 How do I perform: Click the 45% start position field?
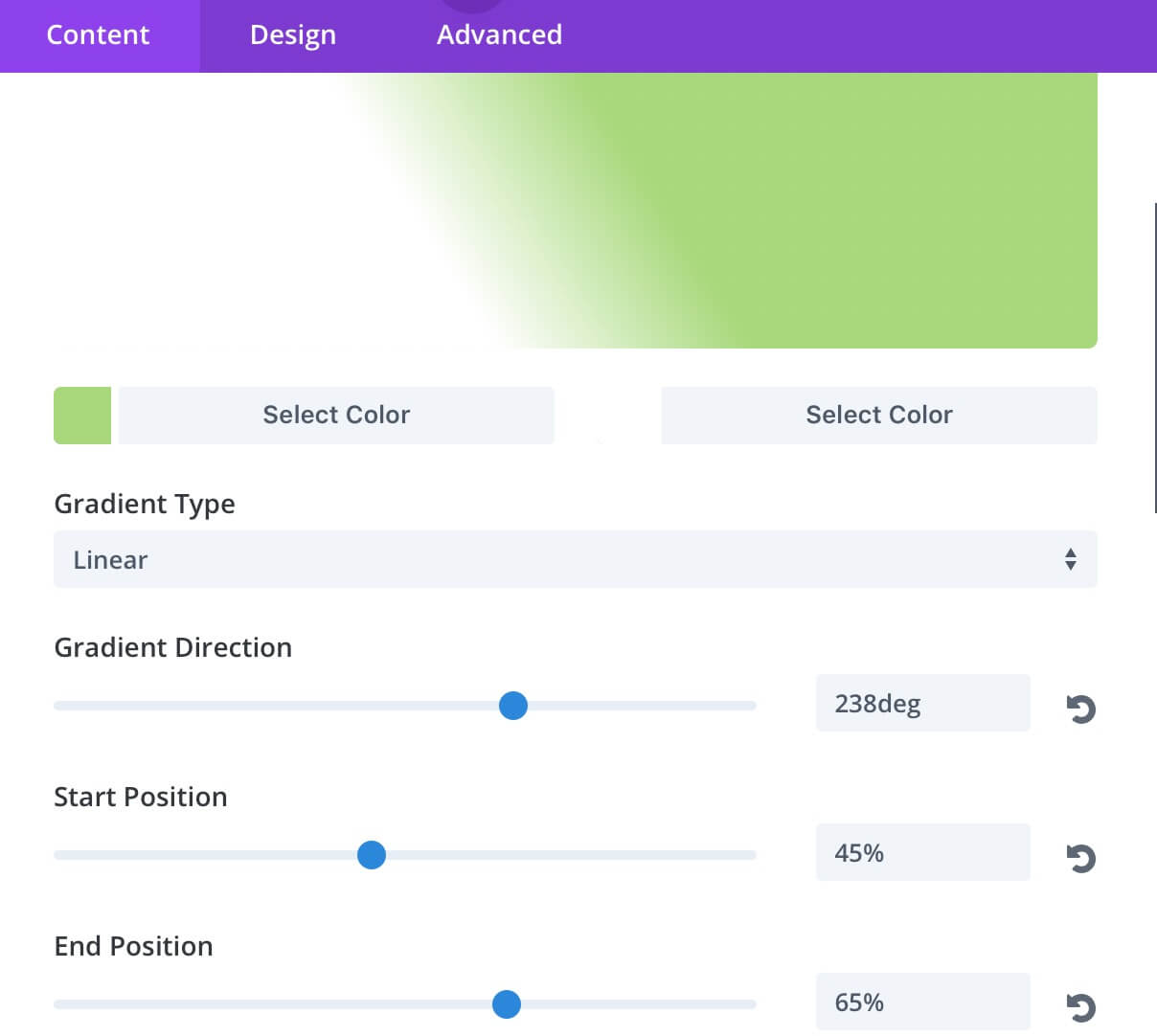[x=923, y=853]
